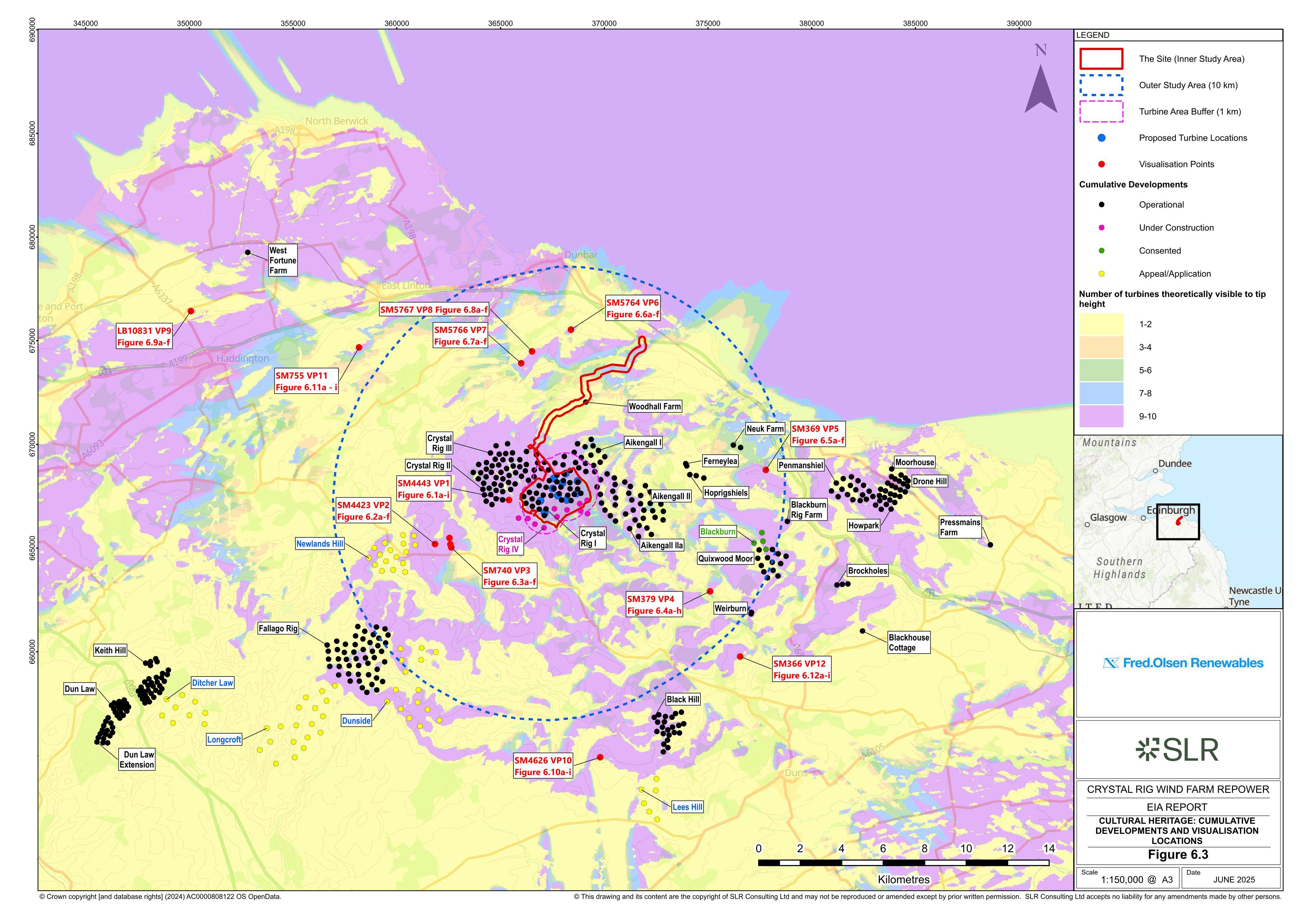1307x924 pixels.
Task: Click the SM379 VP4 label
Action: [x=654, y=605]
